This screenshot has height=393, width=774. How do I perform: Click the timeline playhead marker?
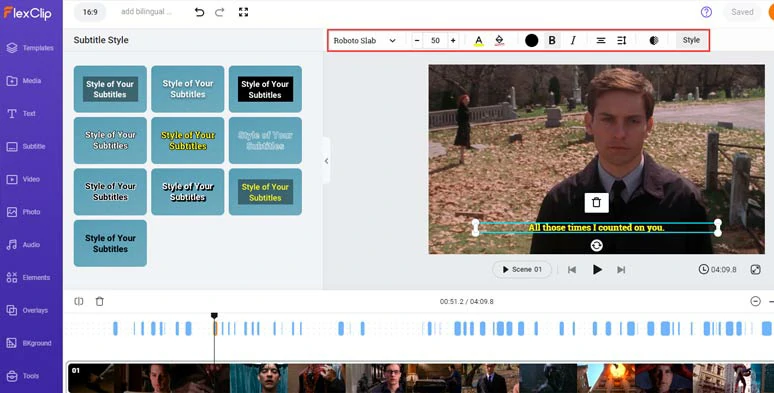(x=214, y=315)
